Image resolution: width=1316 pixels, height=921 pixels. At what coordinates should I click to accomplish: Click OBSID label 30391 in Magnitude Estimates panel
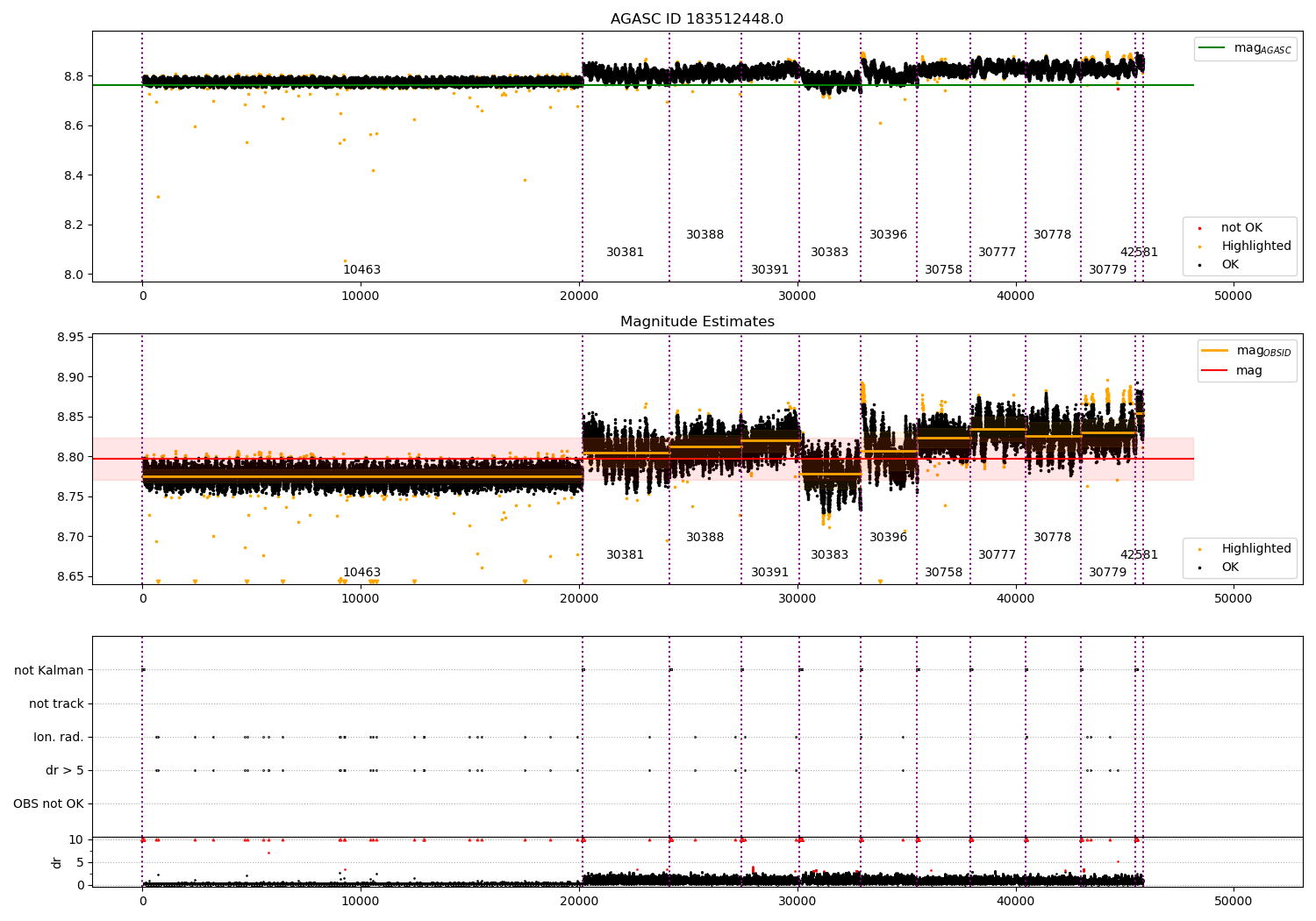[x=769, y=573]
